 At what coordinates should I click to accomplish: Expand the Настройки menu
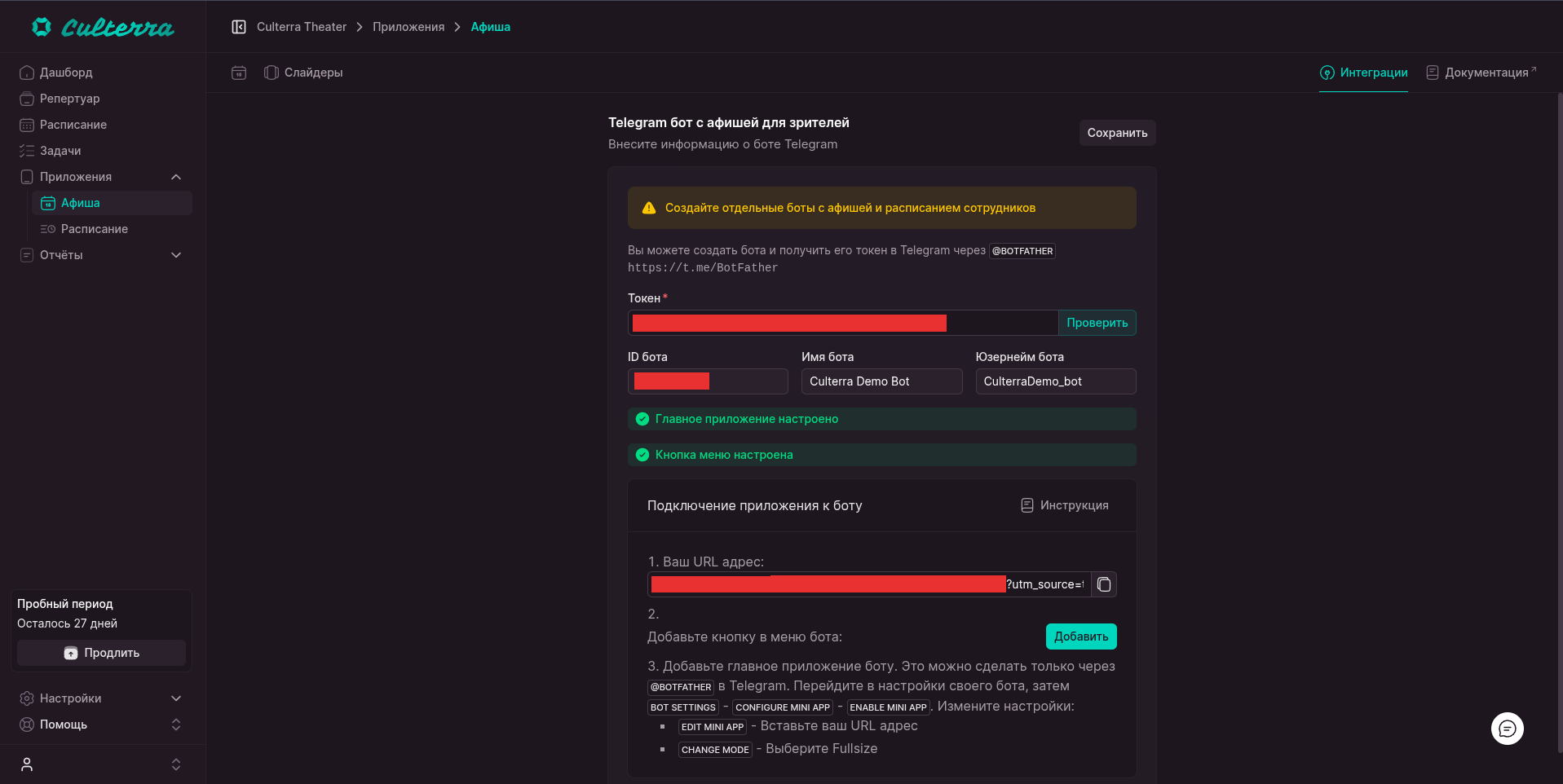(x=175, y=698)
